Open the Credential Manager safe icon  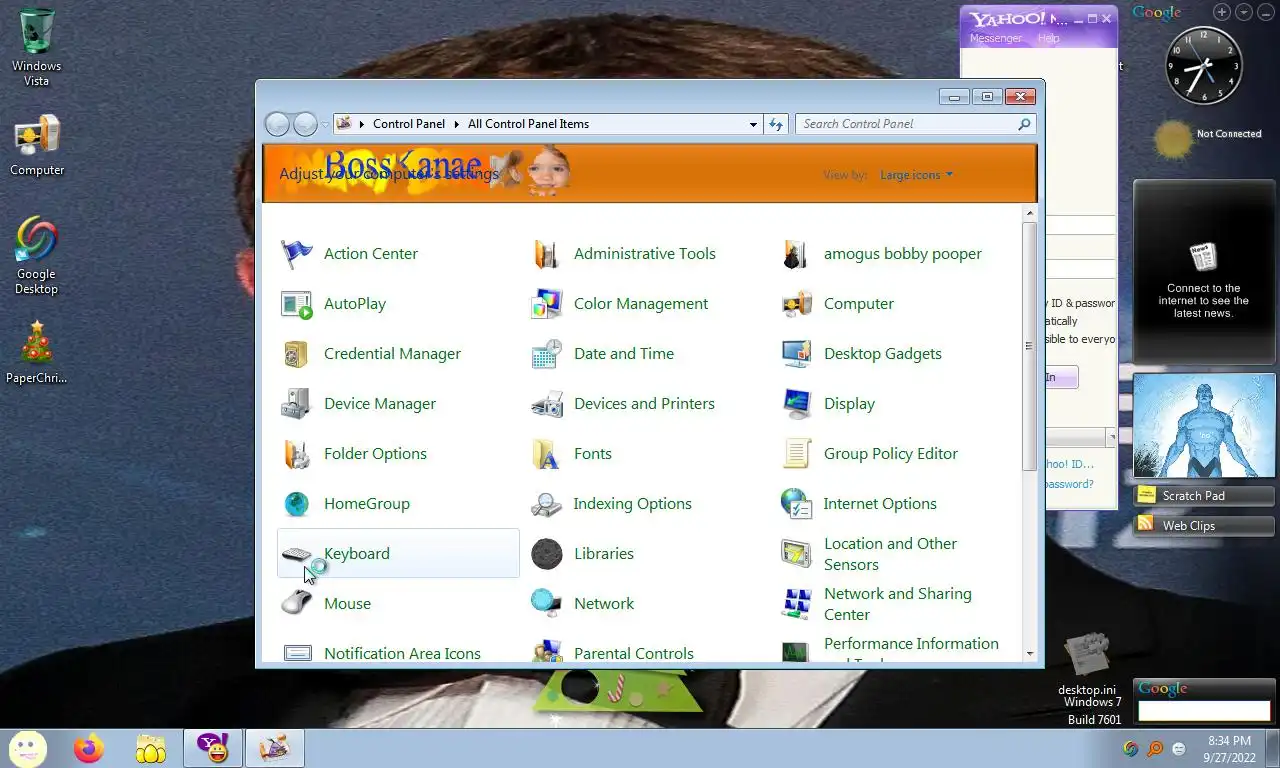(x=296, y=354)
